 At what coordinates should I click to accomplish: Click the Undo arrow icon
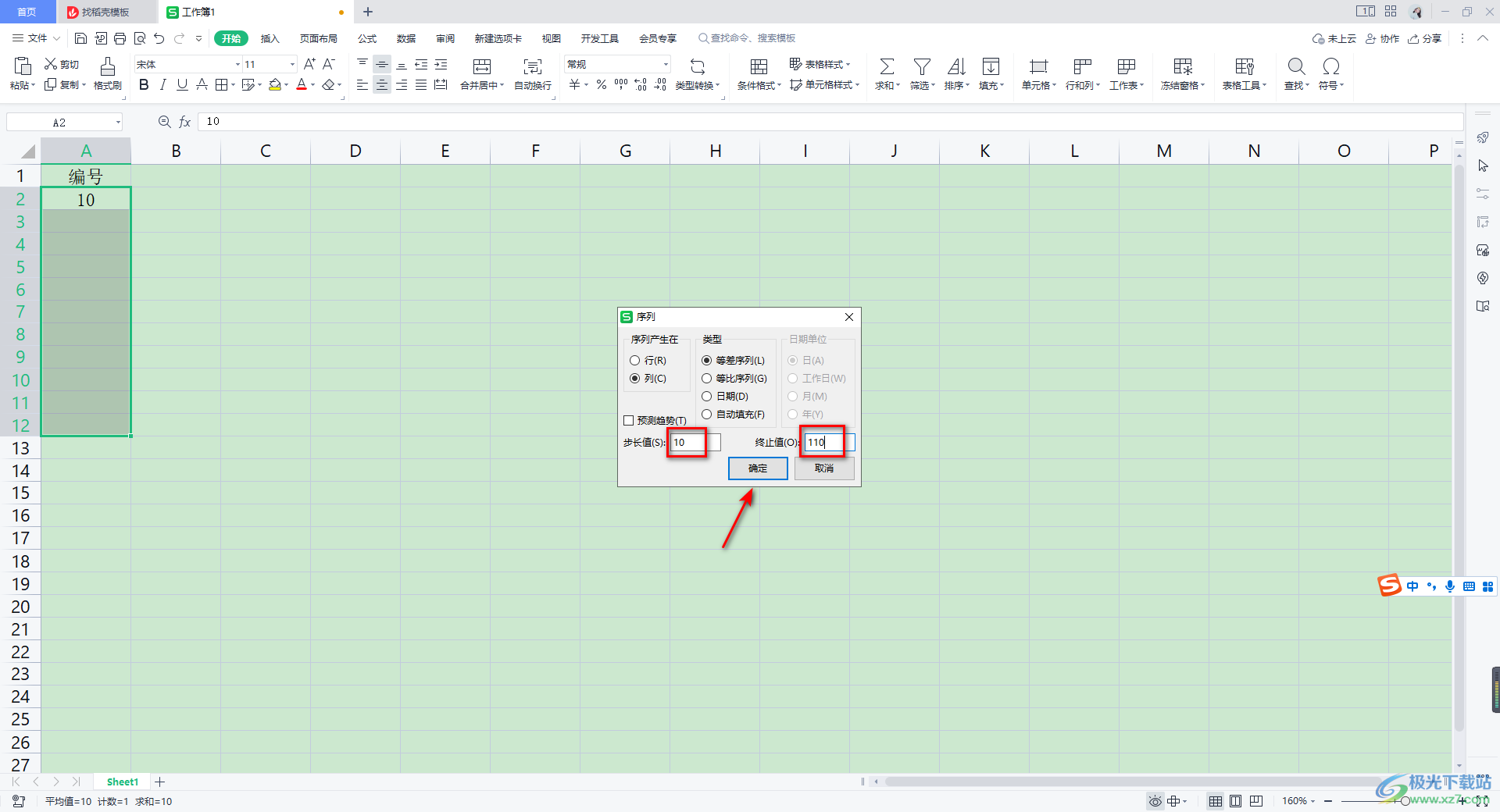tap(159, 38)
